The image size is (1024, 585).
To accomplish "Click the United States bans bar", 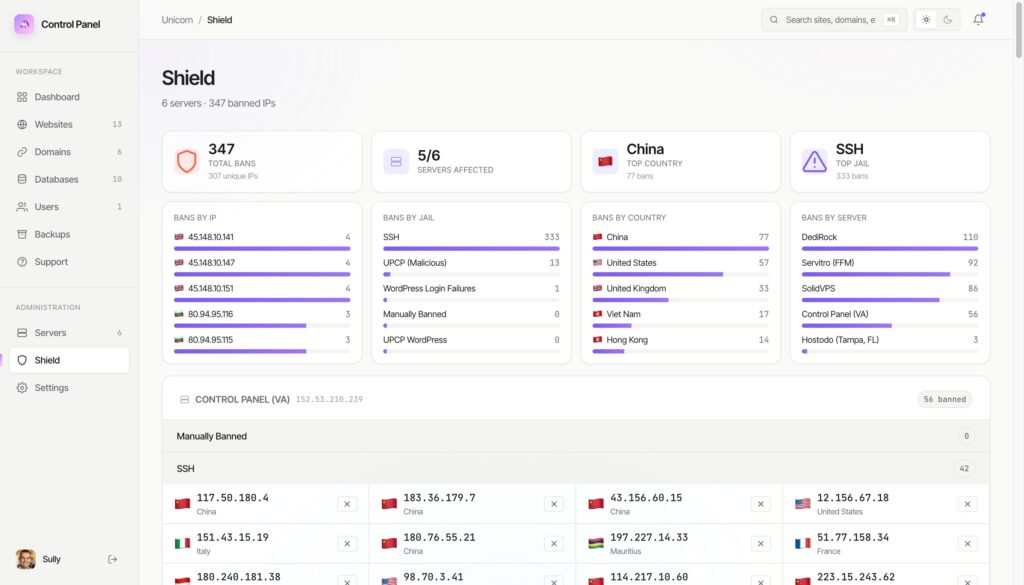I will coord(680,274).
